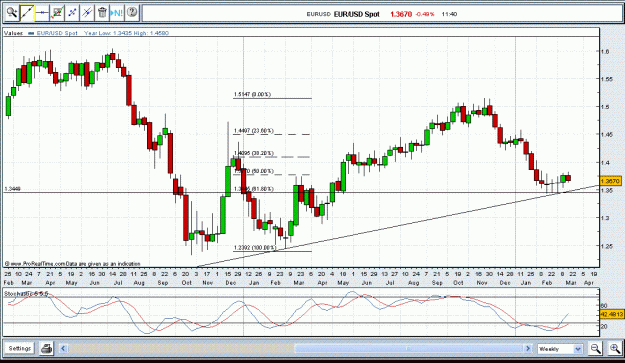625x363 pixels.
Task: Select the horizontal line tool
Action: (x=42, y=13)
